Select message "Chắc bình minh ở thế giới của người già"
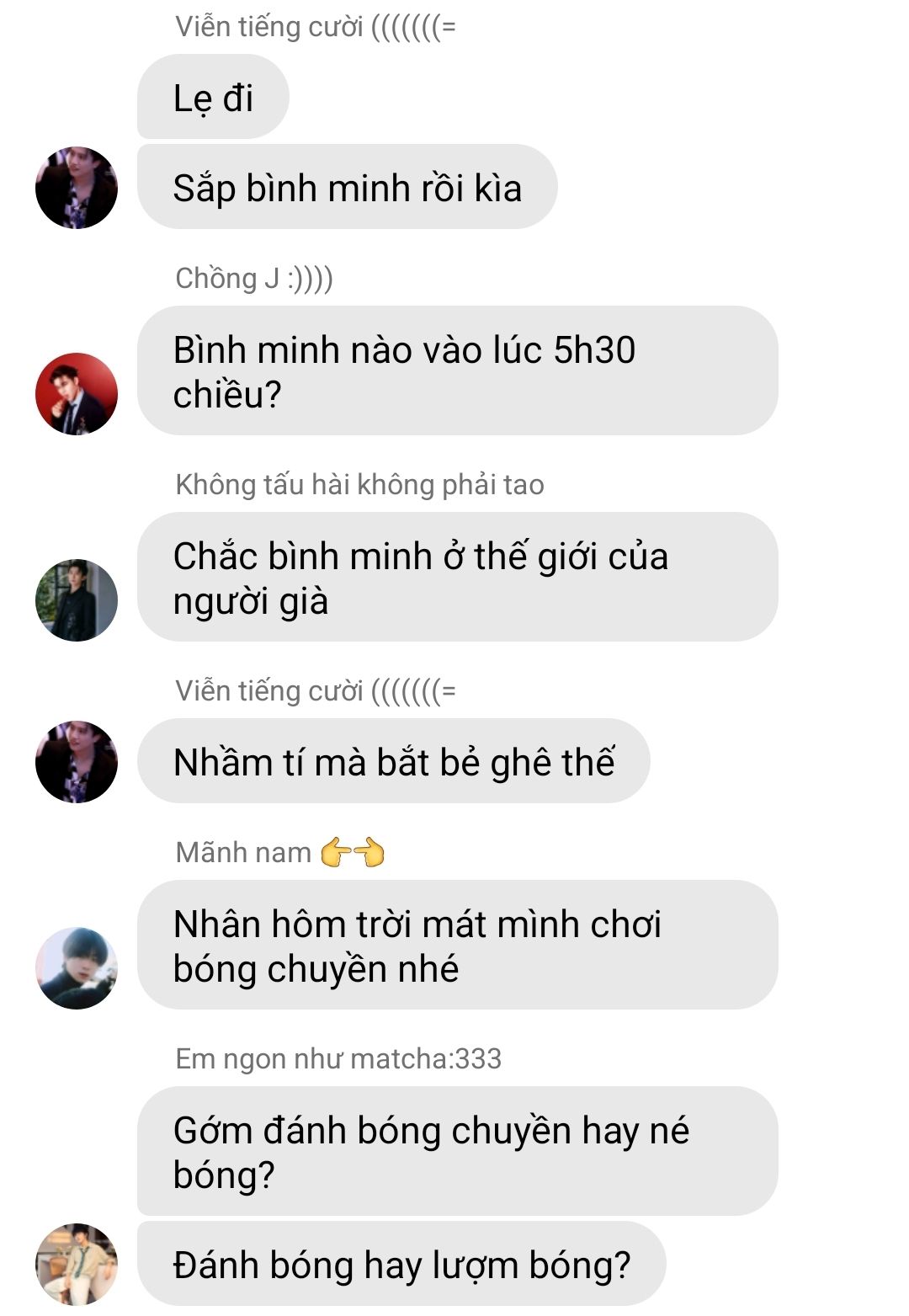 [x=458, y=577]
